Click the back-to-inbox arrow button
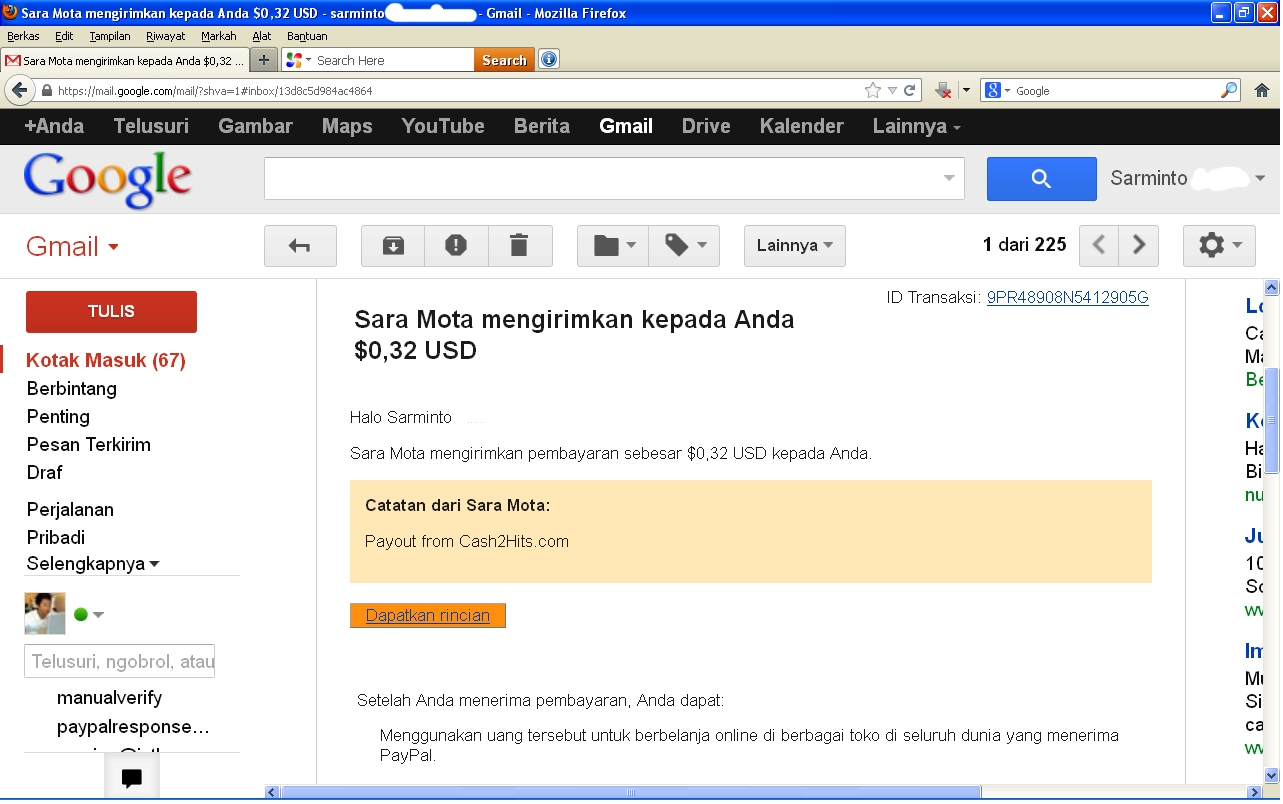The height and width of the screenshot is (804, 1283). click(x=300, y=246)
